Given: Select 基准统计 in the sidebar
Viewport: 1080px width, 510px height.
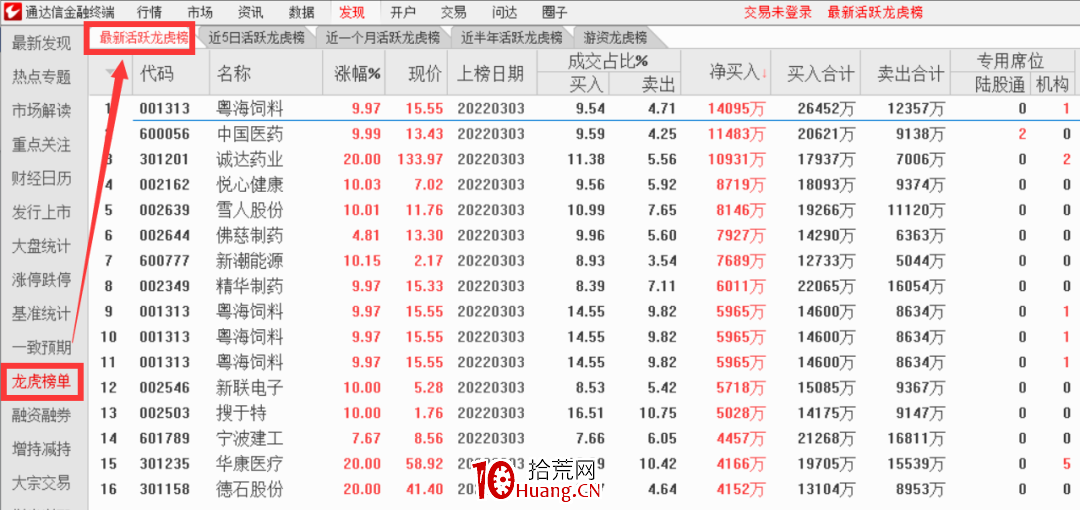Looking at the screenshot, I should tap(41, 314).
